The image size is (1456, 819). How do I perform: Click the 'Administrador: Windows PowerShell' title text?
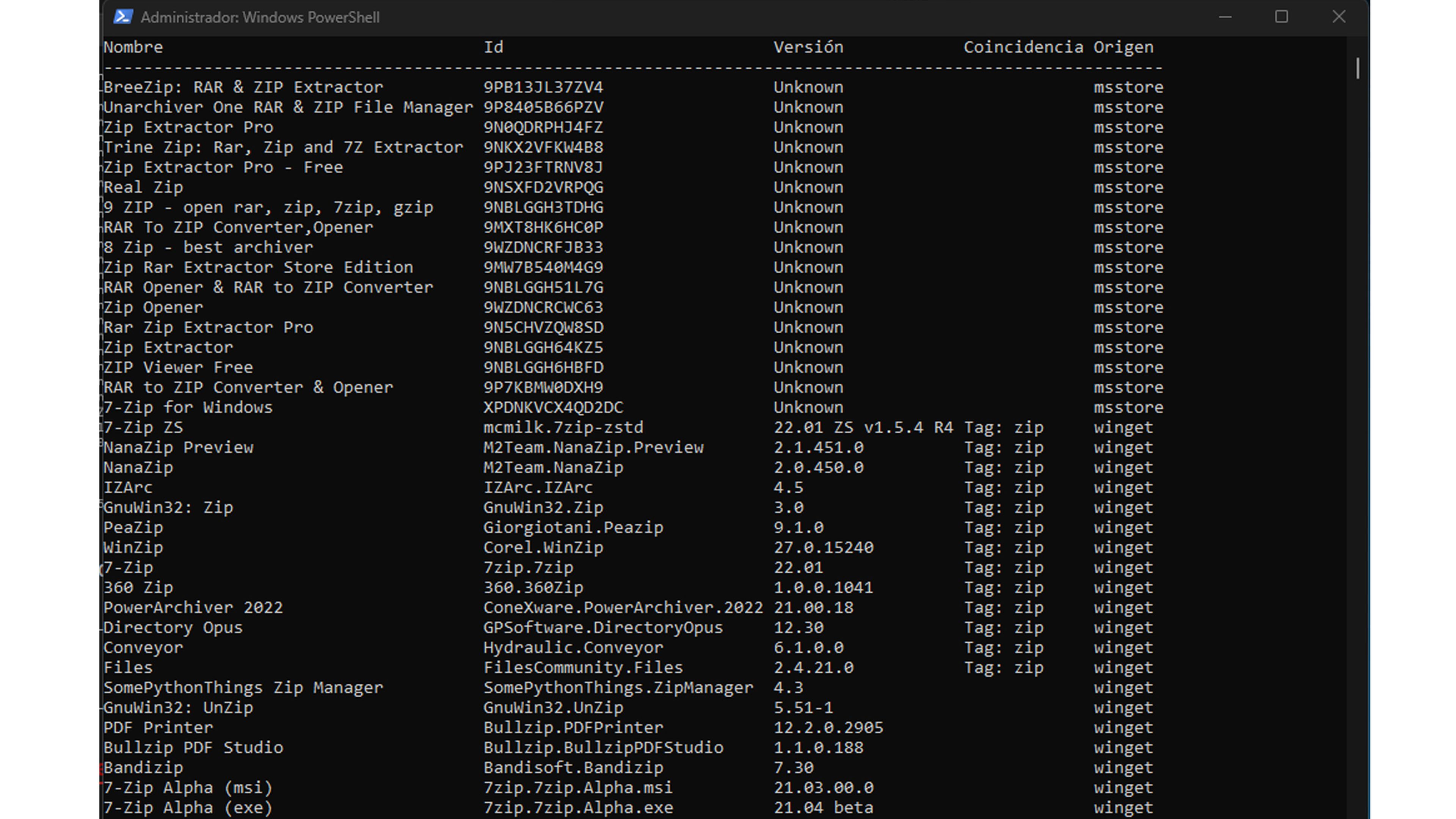click(x=260, y=17)
